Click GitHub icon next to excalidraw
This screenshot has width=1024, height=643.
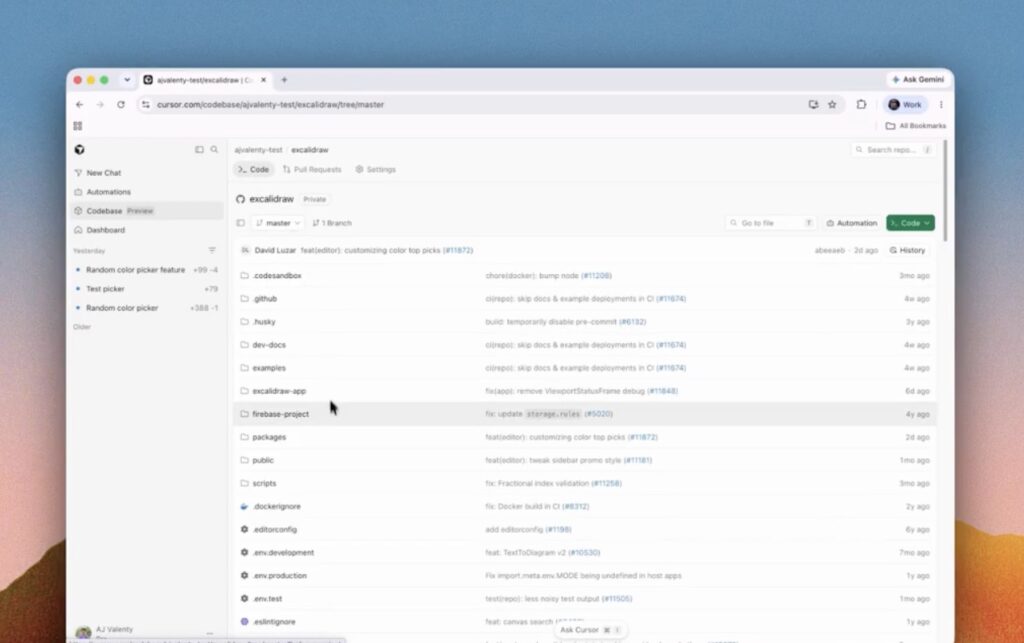point(240,199)
